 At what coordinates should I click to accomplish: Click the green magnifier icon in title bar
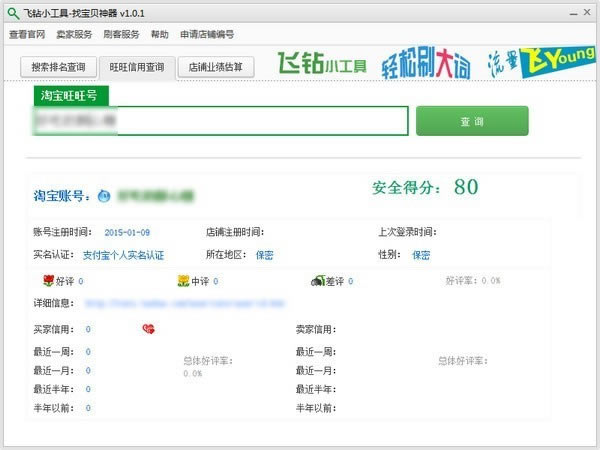[10, 13]
